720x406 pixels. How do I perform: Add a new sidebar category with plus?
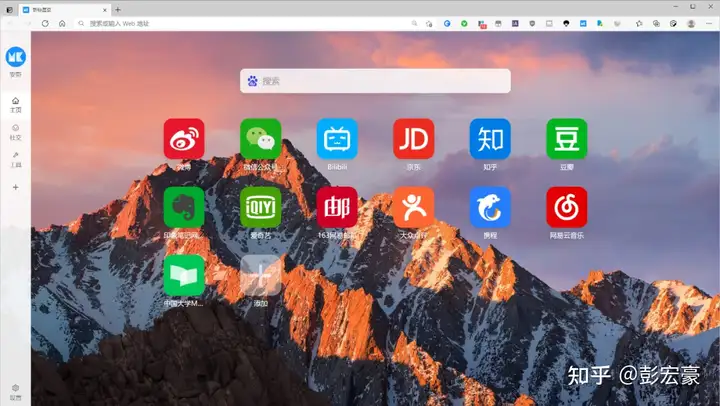(16, 187)
